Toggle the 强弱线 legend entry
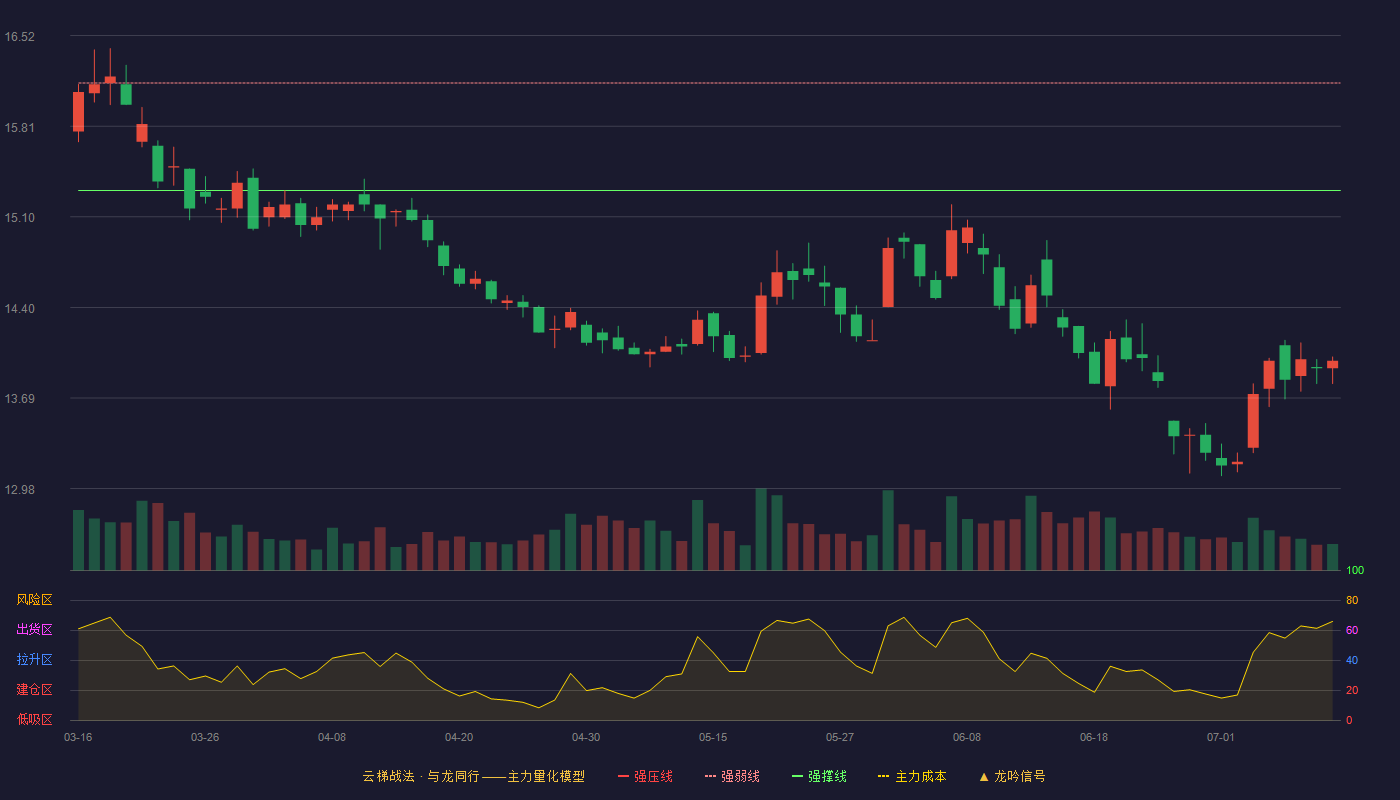 [732, 776]
